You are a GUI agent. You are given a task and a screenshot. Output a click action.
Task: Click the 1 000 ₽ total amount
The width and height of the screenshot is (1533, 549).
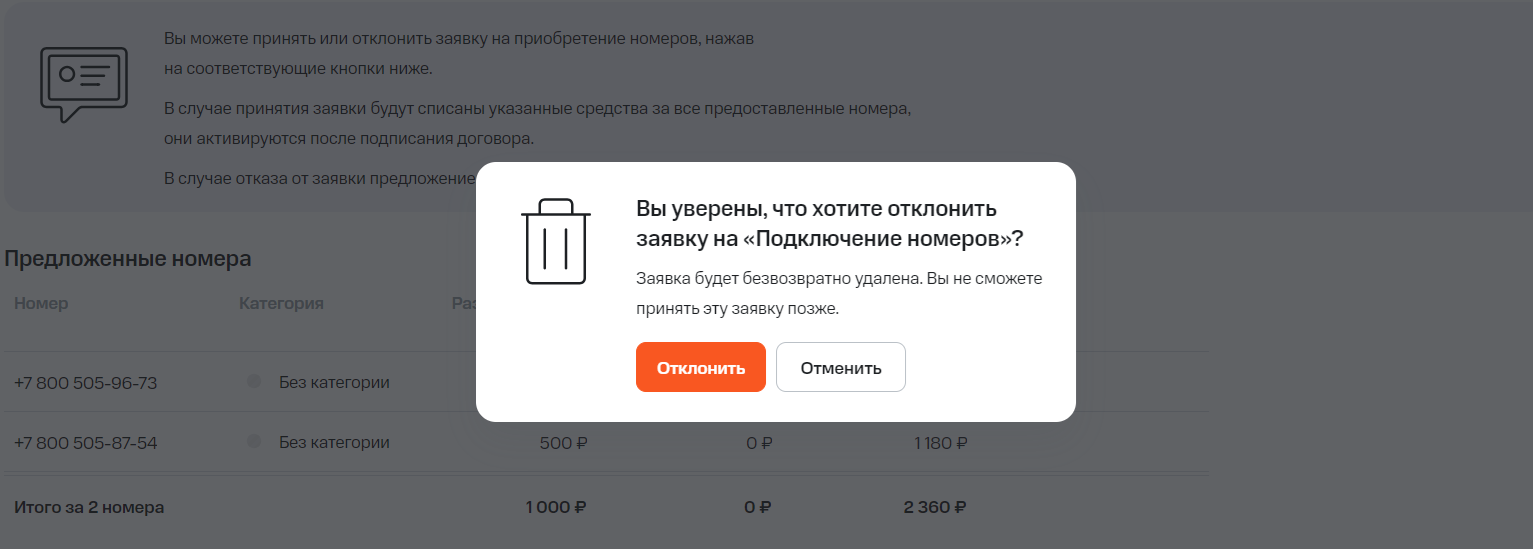[556, 507]
